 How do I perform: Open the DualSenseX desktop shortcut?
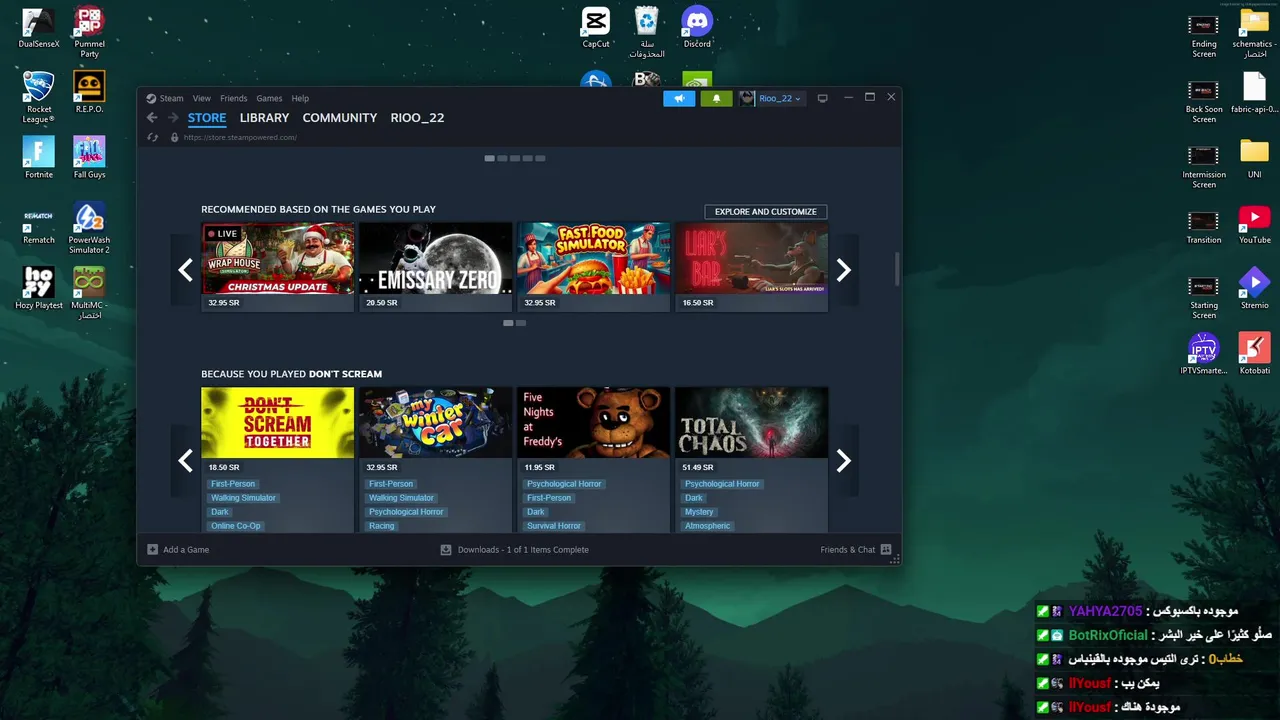point(39,28)
